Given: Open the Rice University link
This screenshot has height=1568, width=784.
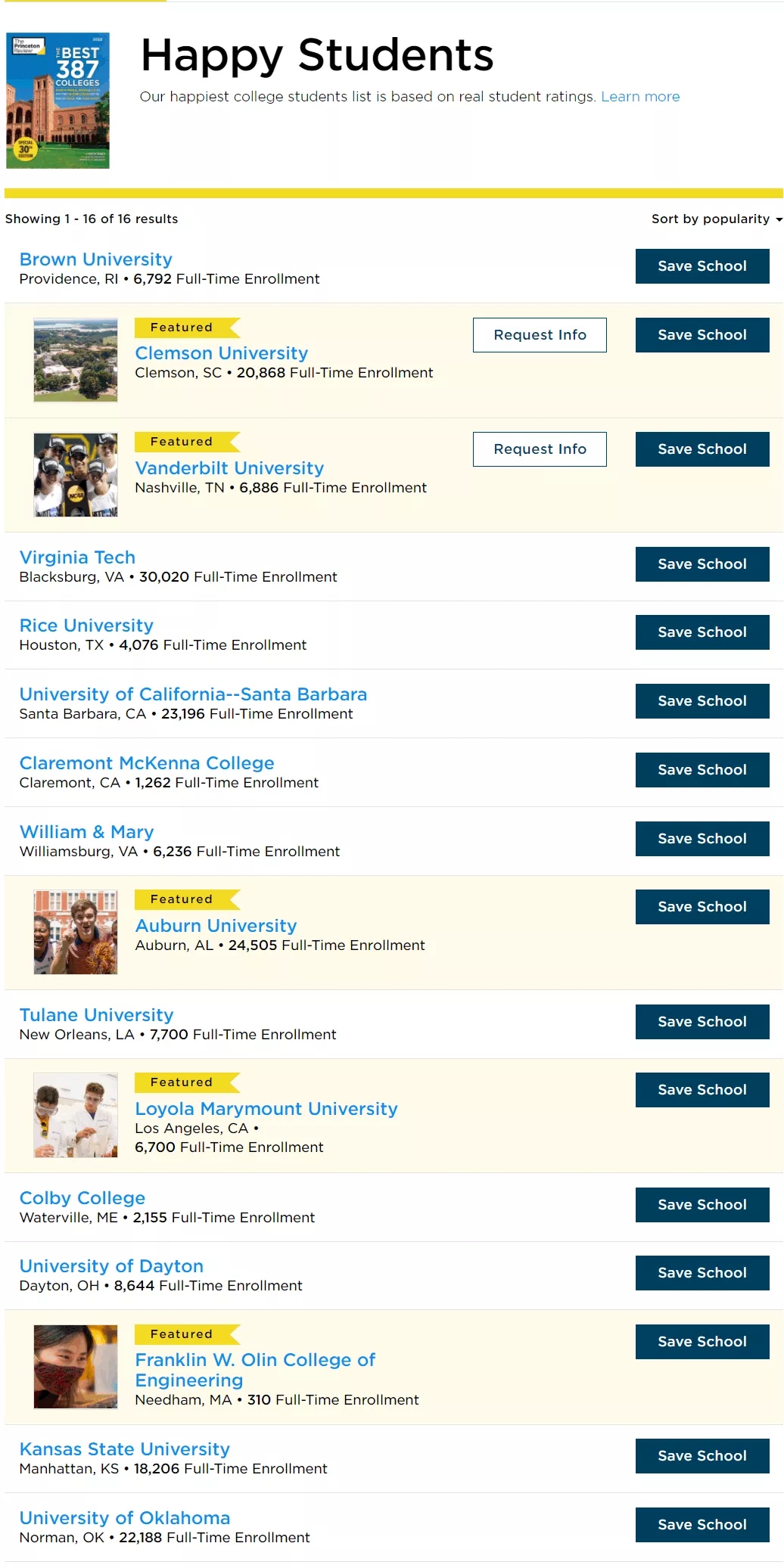Looking at the screenshot, I should 86,626.
